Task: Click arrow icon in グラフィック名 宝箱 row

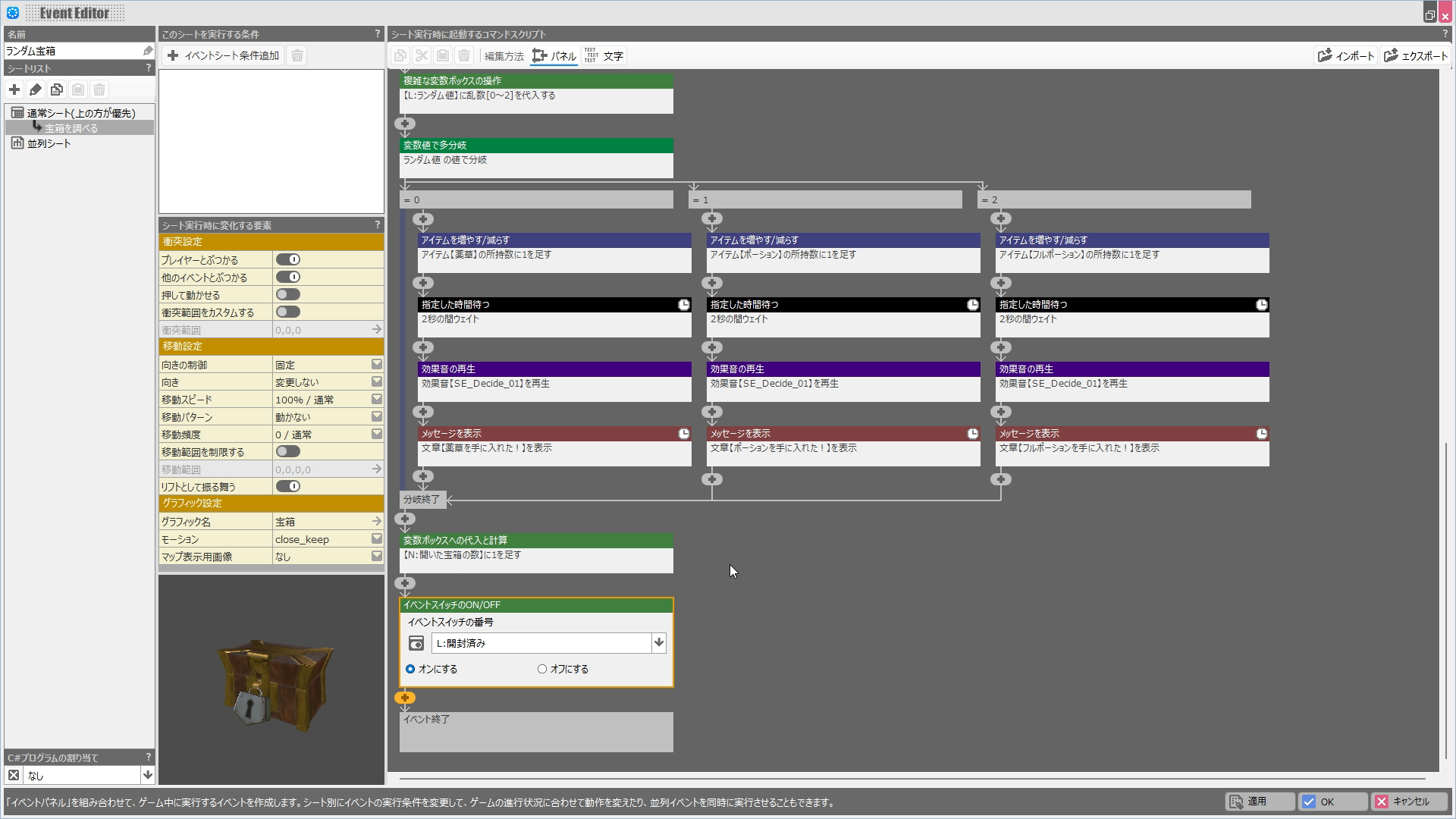Action: pyautogui.click(x=376, y=522)
